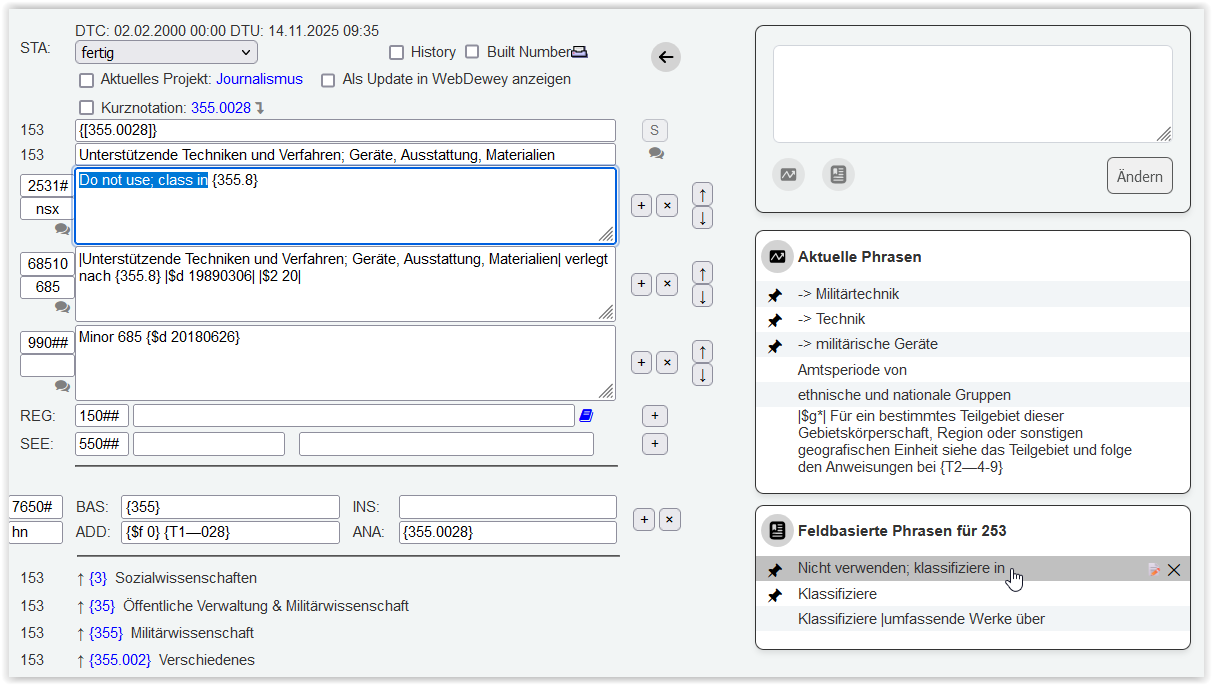This screenshot has width=1212, height=685.
Task: Insert phrase 'Klassifiziere |umfassende Werke über'
Action: [x=920, y=619]
